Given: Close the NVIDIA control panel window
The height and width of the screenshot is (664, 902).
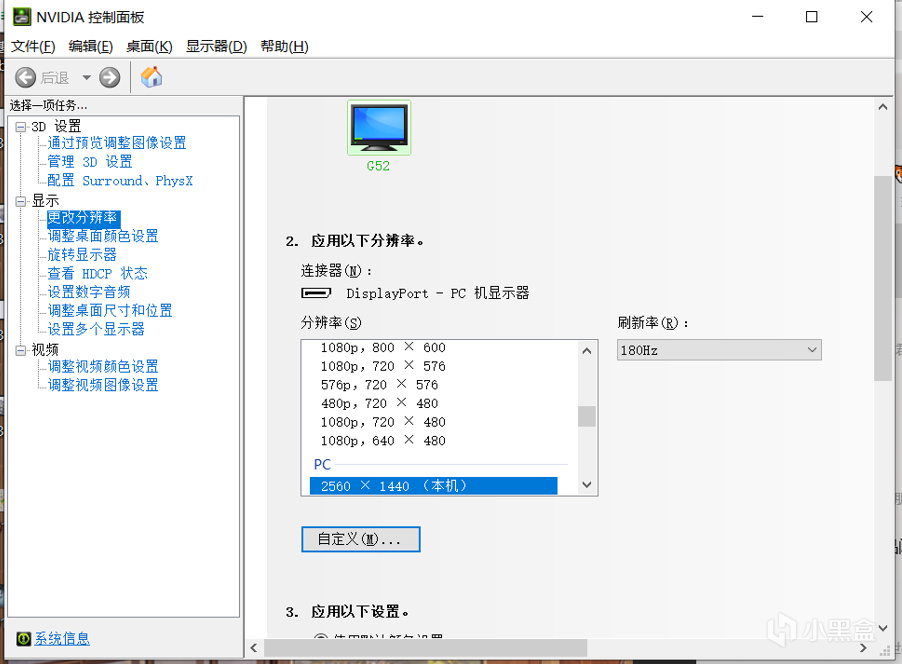Looking at the screenshot, I should pos(866,17).
